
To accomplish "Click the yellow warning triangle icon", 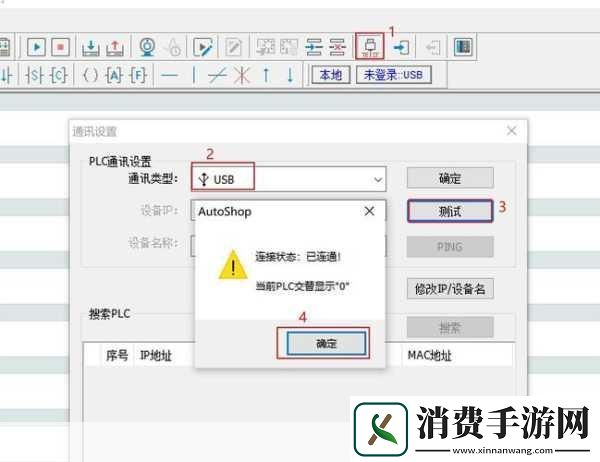I will tap(233, 265).
